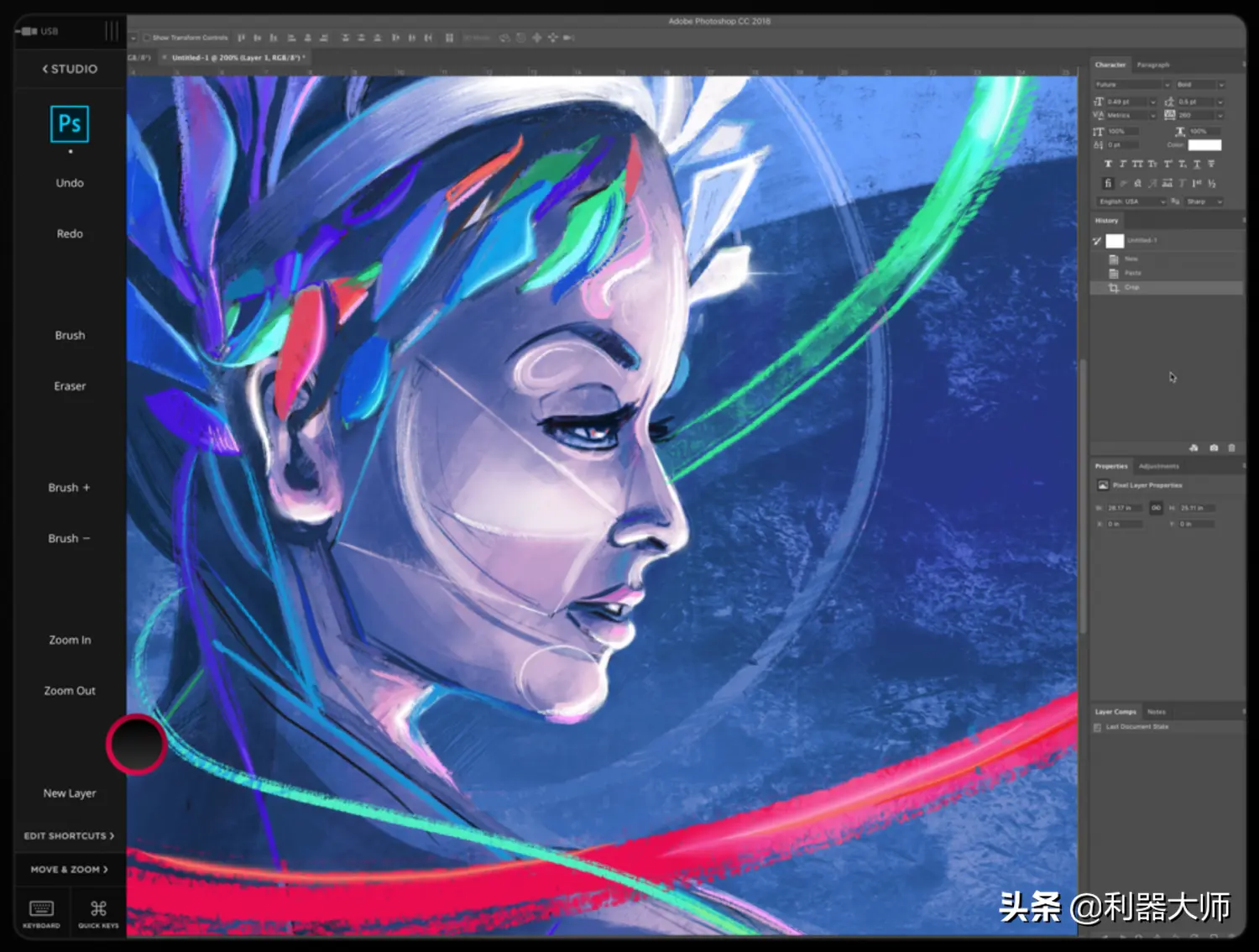Switch to the Notes tab
Screen dimensions: 1259x952
click(x=1157, y=712)
